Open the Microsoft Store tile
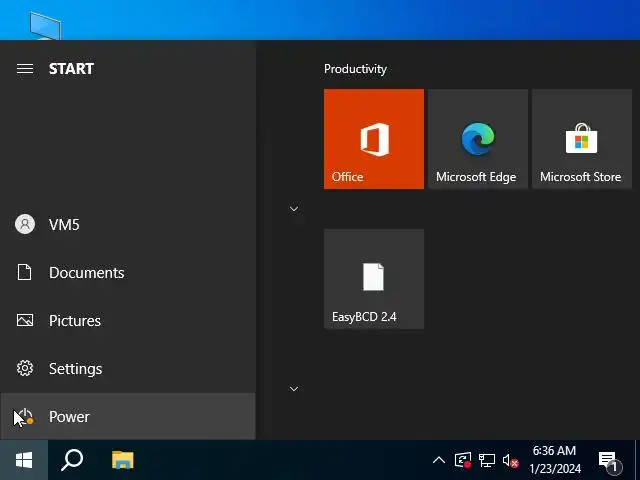Image resolution: width=640 pixels, height=480 pixels. pyautogui.click(x=582, y=139)
